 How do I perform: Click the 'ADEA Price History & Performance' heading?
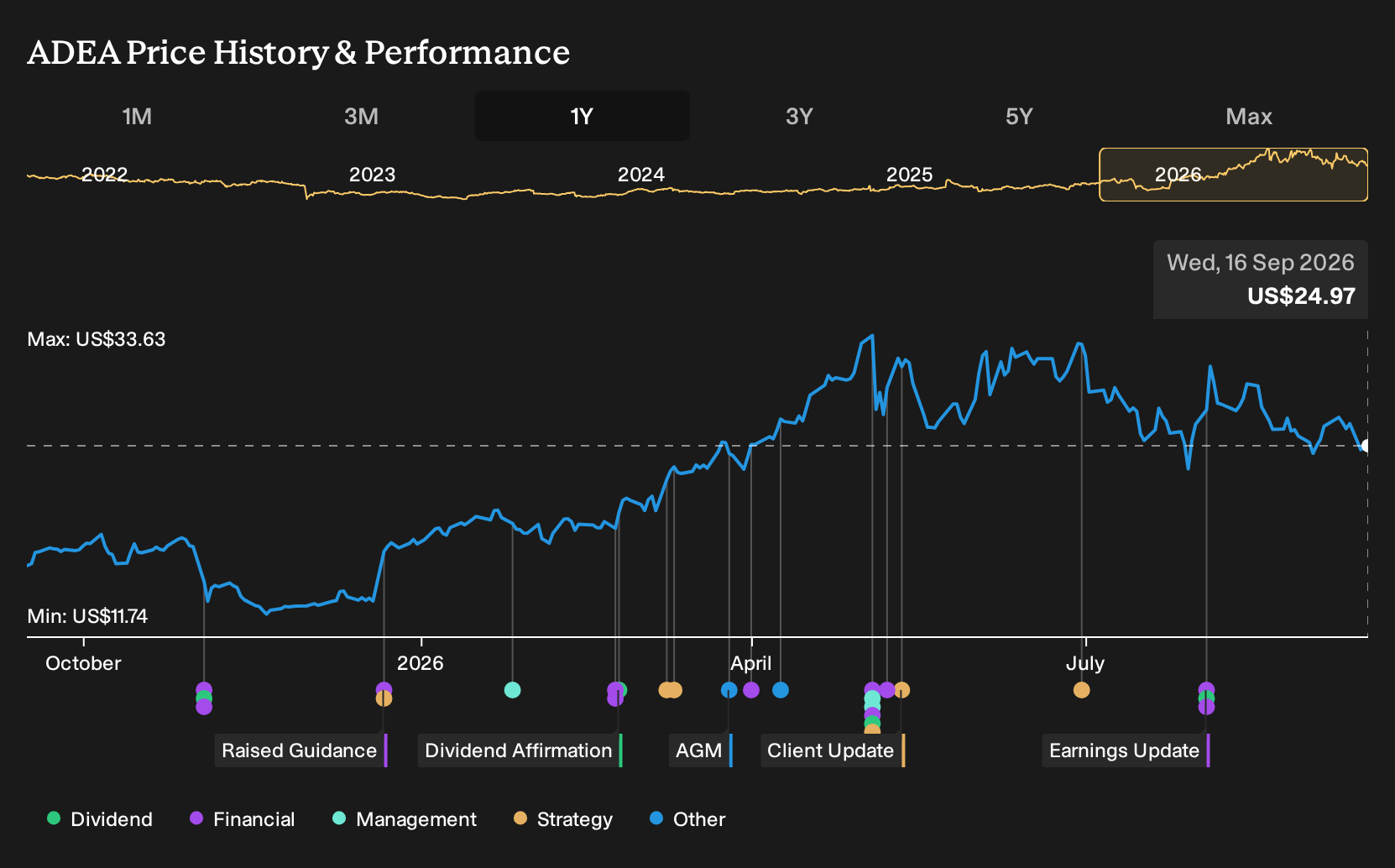point(299,52)
